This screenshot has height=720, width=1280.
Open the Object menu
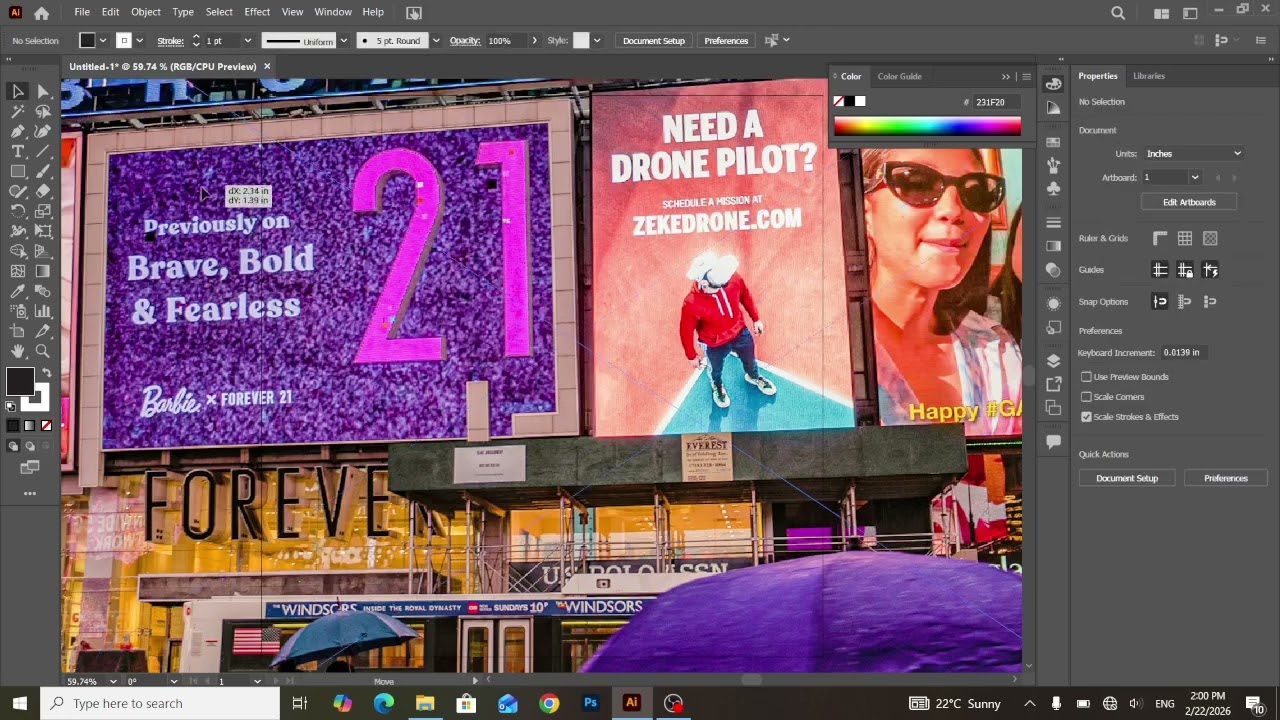[145, 12]
